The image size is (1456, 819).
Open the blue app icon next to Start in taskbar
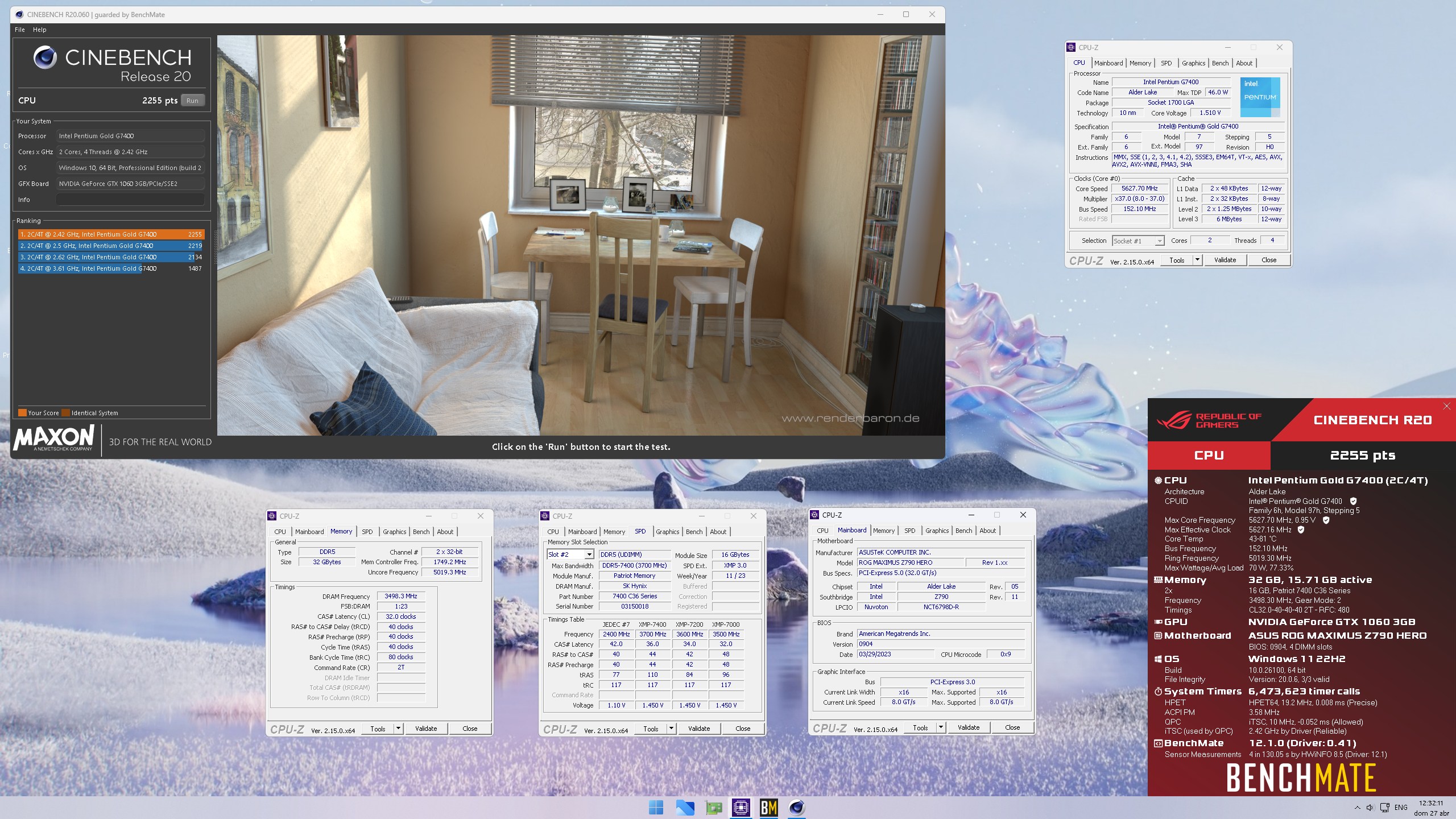click(x=685, y=807)
